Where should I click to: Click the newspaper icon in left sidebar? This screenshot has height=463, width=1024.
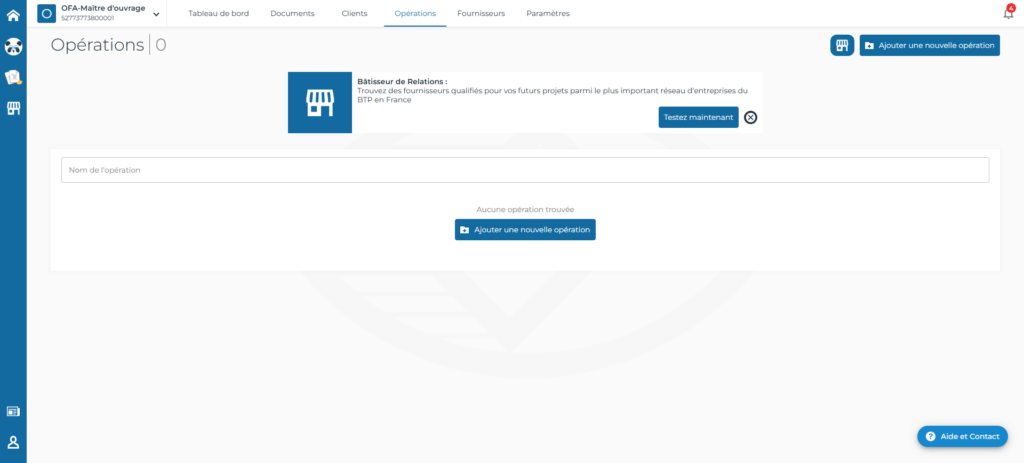point(13,411)
